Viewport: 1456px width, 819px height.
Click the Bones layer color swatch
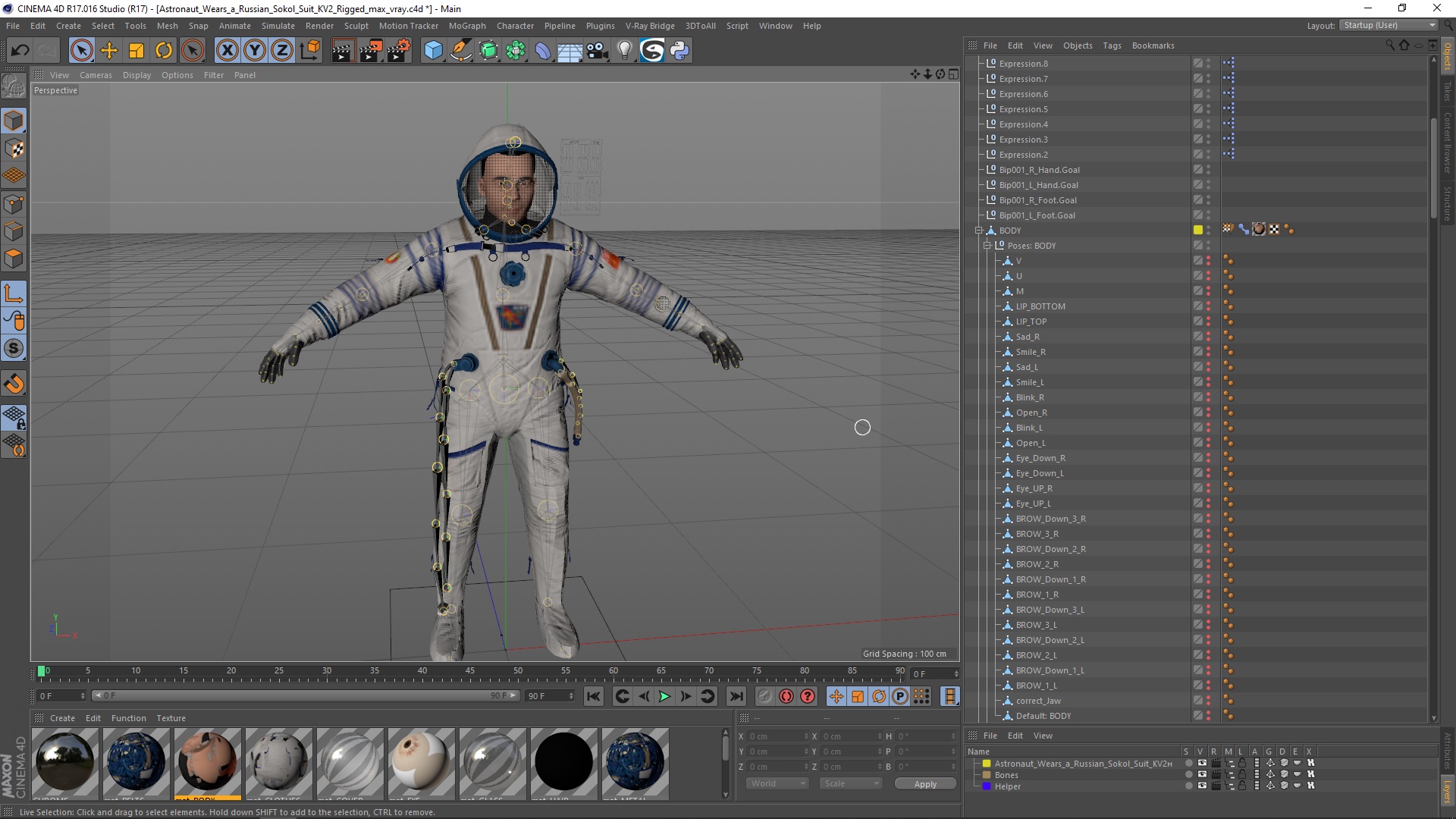click(x=987, y=775)
